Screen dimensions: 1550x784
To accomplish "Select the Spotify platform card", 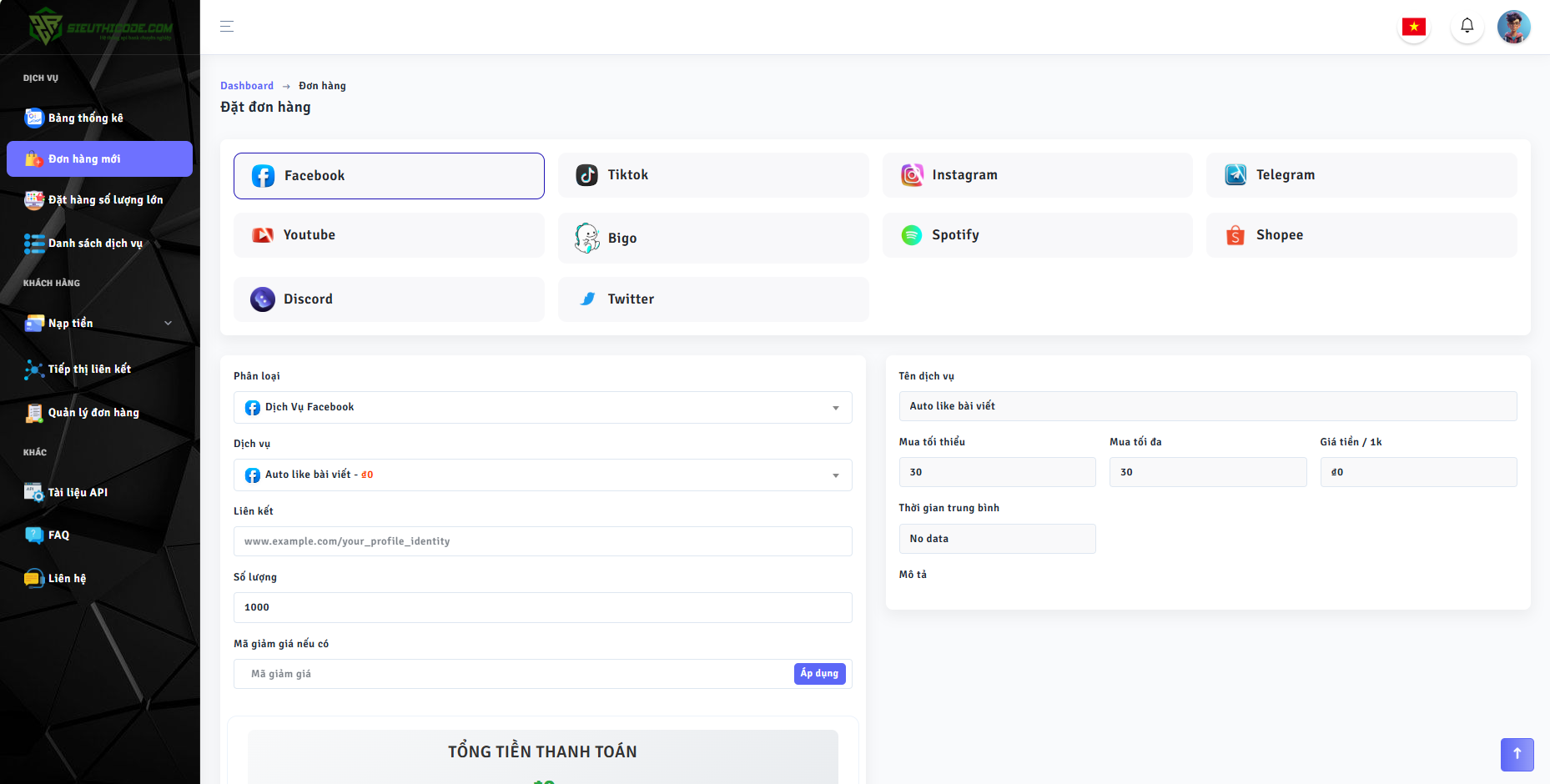I will 1038,235.
